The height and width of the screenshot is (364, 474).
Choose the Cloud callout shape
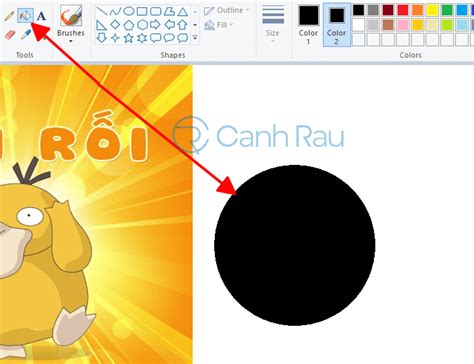click(183, 38)
